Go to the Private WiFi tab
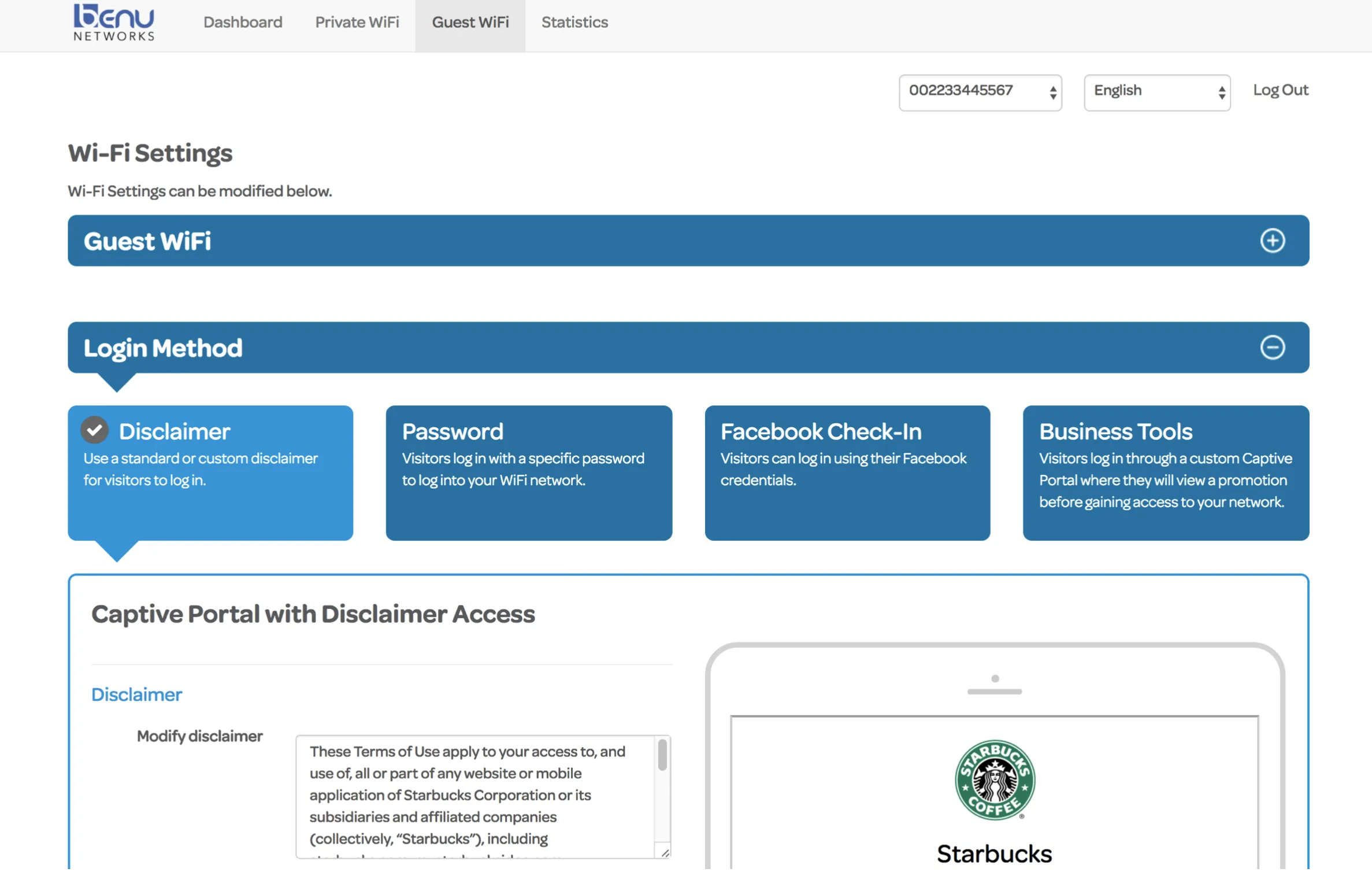This screenshot has width=1372, height=872. [x=357, y=22]
